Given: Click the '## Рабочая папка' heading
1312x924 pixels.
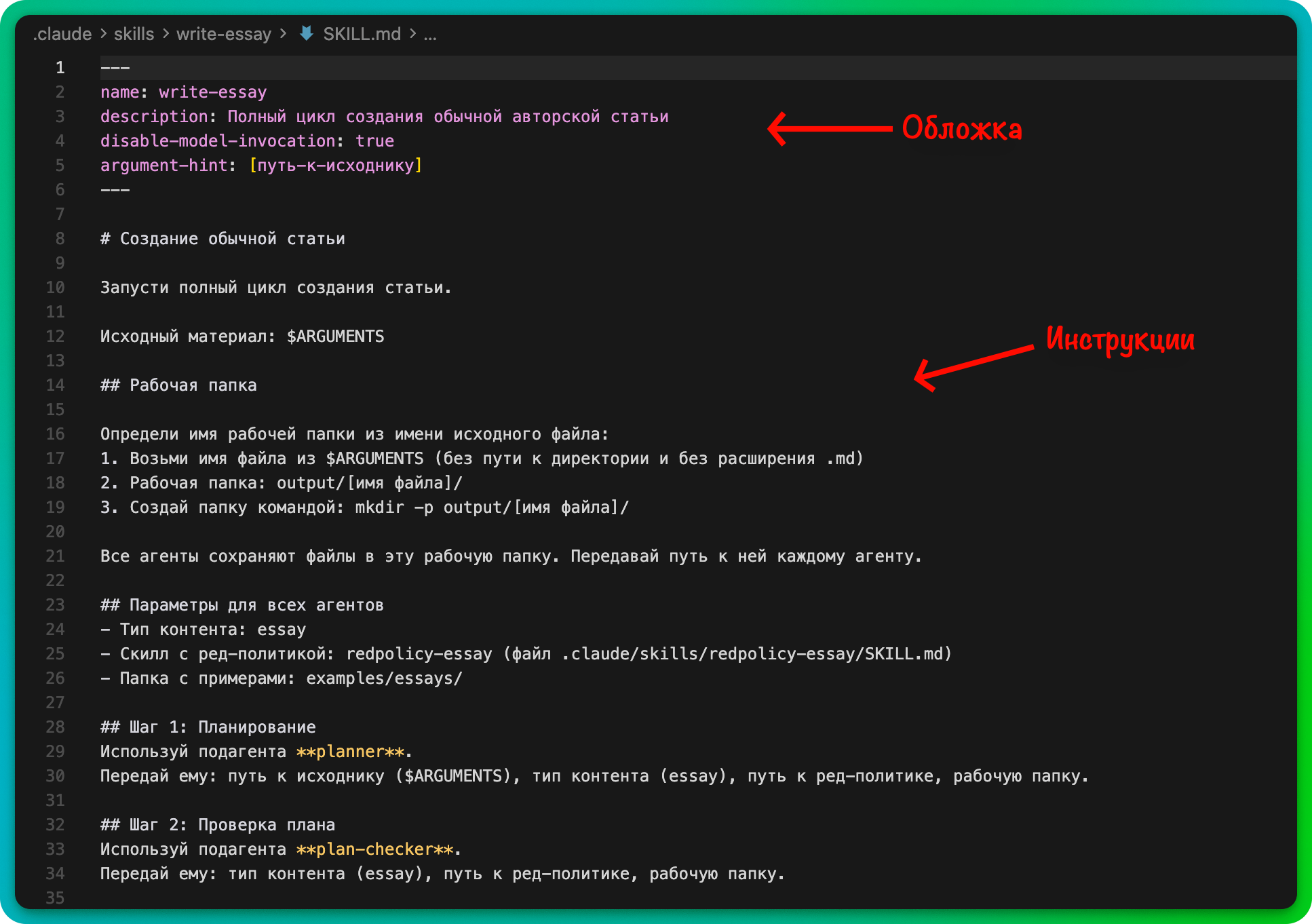Looking at the screenshot, I should tap(178, 385).
